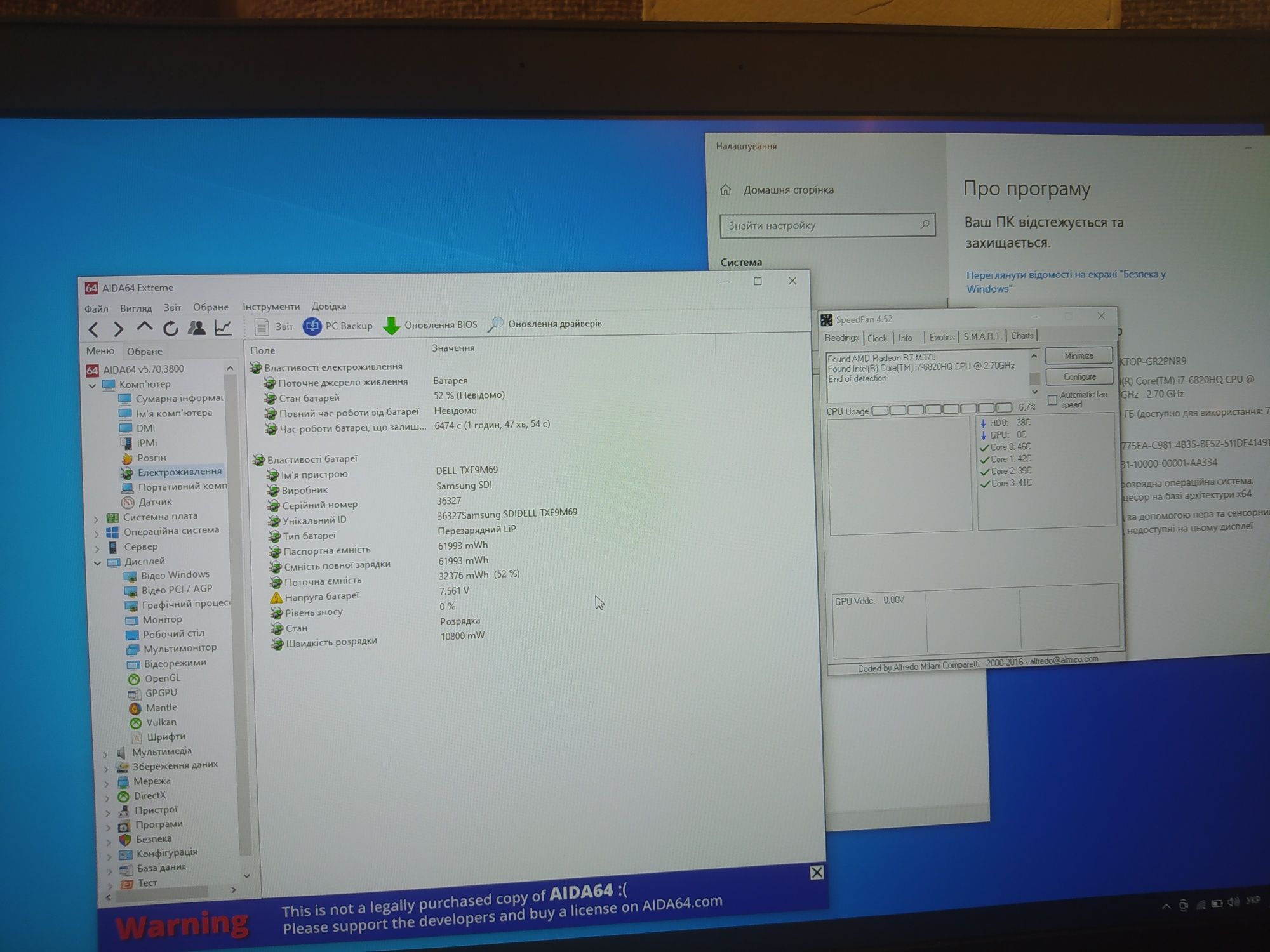Open the Файл menu

point(97,309)
